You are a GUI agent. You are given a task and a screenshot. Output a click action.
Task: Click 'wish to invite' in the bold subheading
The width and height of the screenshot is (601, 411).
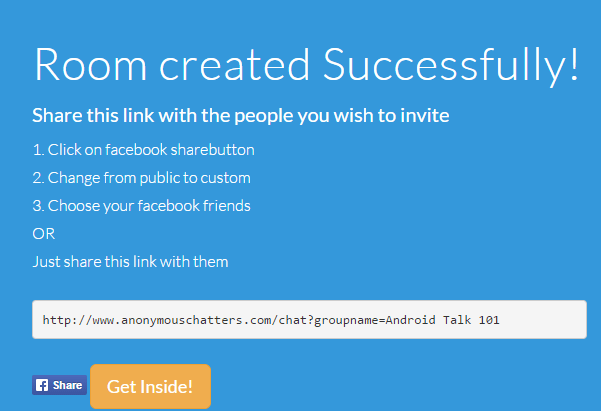point(391,115)
